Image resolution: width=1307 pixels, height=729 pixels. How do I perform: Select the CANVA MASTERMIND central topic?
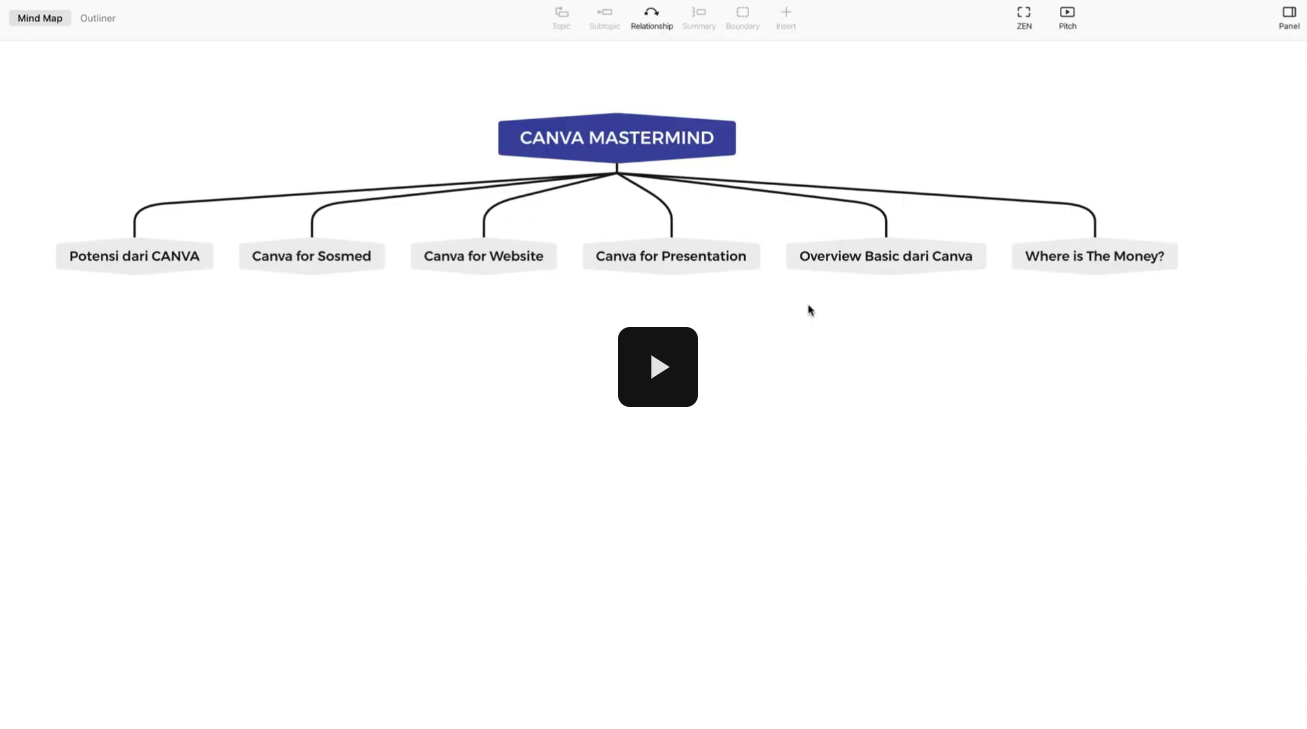[617, 138]
